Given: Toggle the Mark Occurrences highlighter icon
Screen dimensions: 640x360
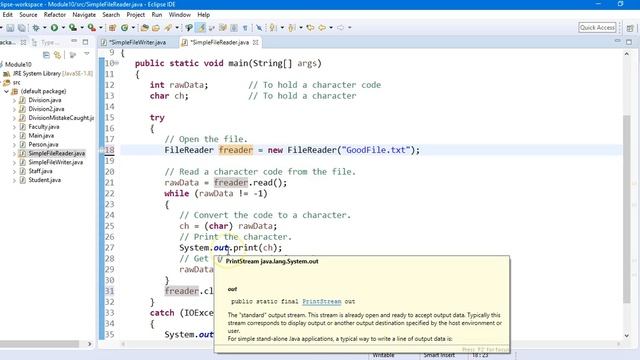Looking at the screenshot, I should 201,28.
